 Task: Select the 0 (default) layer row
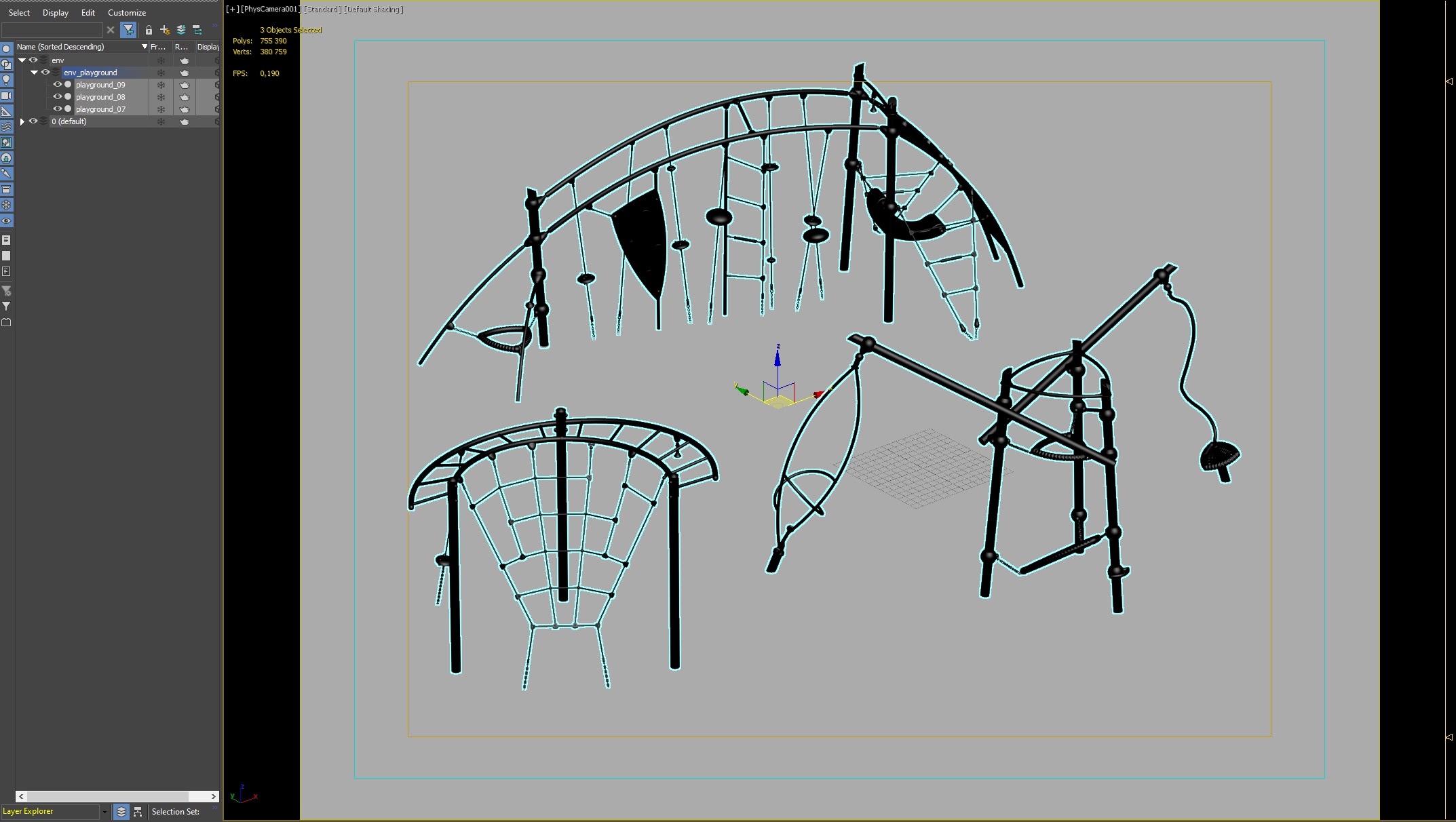[x=69, y=121]
